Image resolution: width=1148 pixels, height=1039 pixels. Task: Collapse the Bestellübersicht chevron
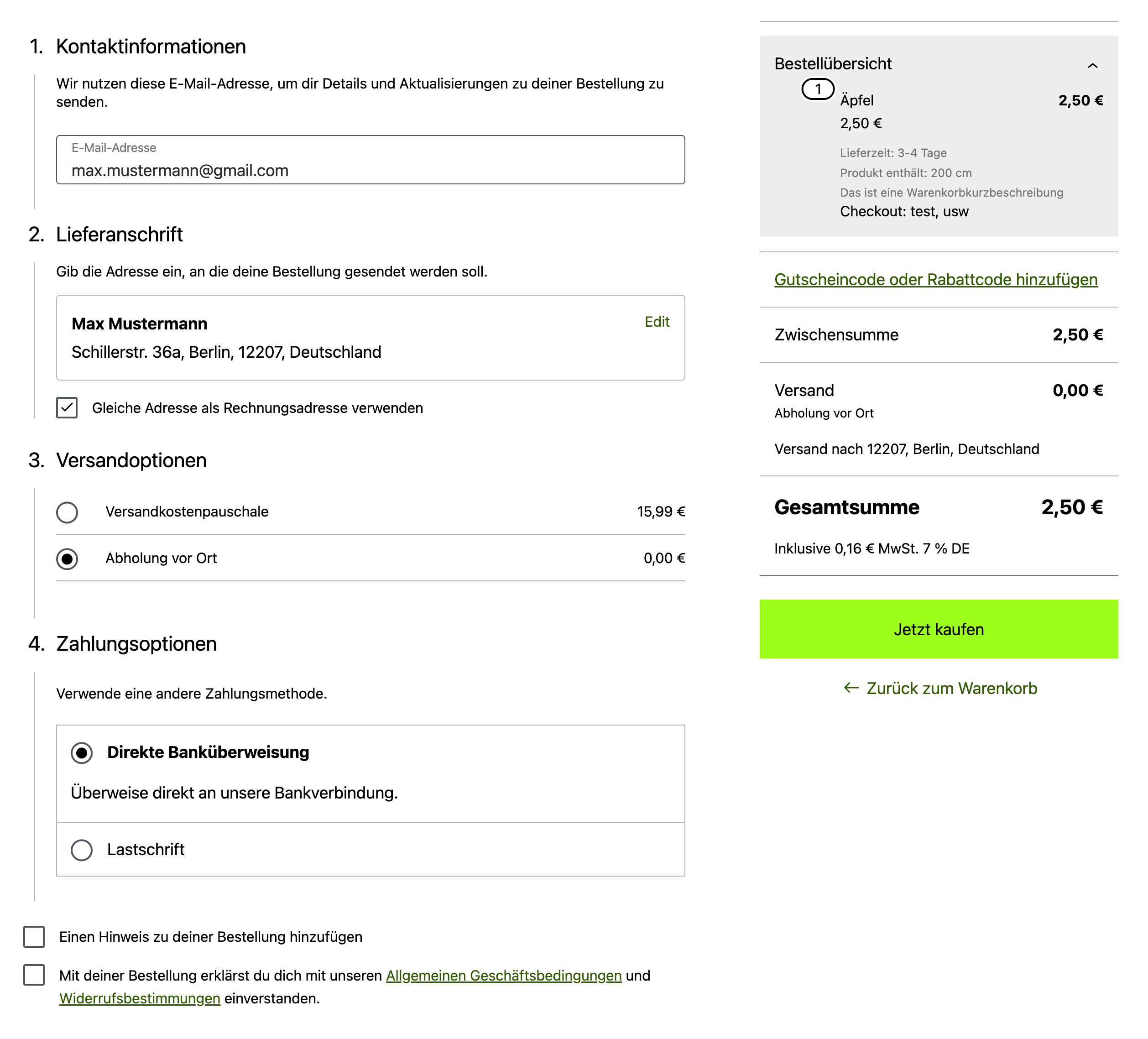1092,66
